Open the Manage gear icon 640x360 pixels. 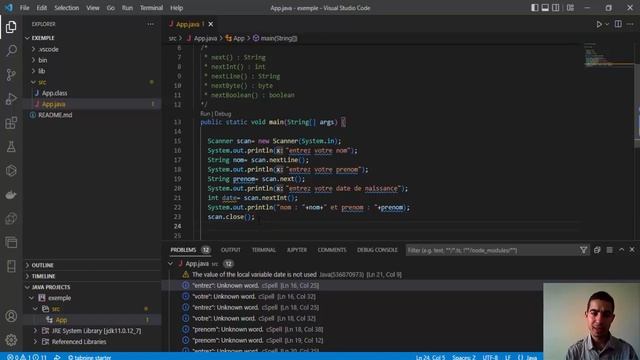coord(11,340)
